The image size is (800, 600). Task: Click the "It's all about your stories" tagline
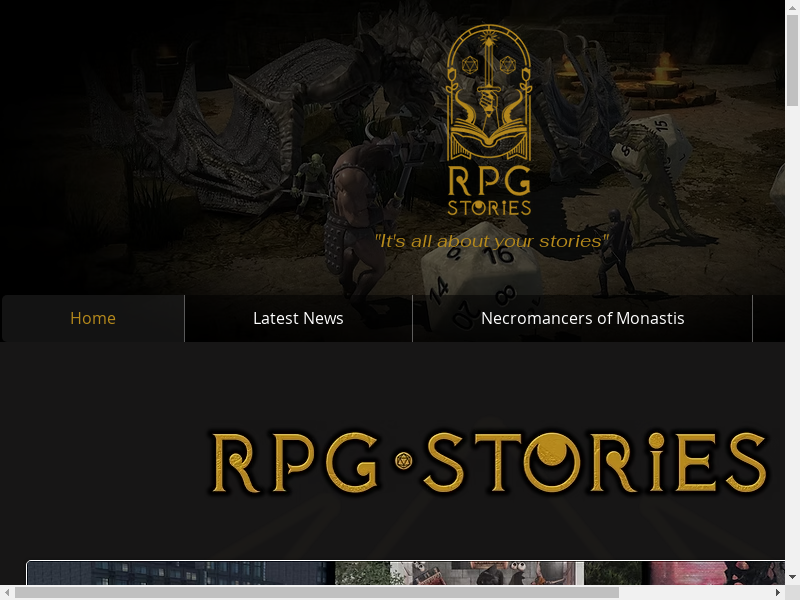pos(491,241)
